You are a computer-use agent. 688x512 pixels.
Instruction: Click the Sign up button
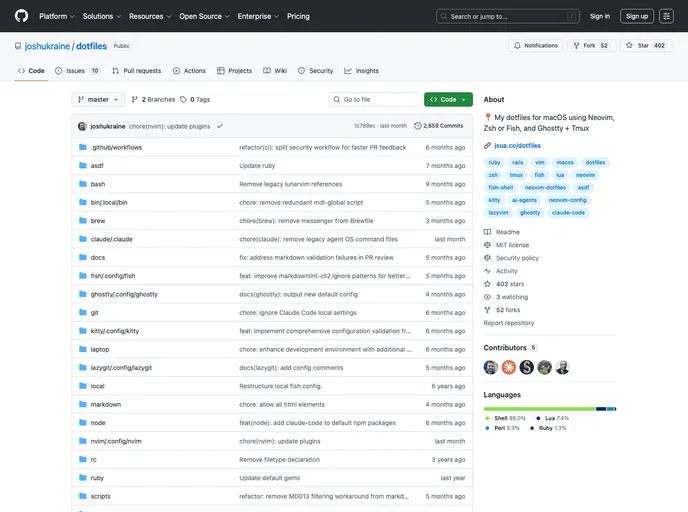point(637,16)
